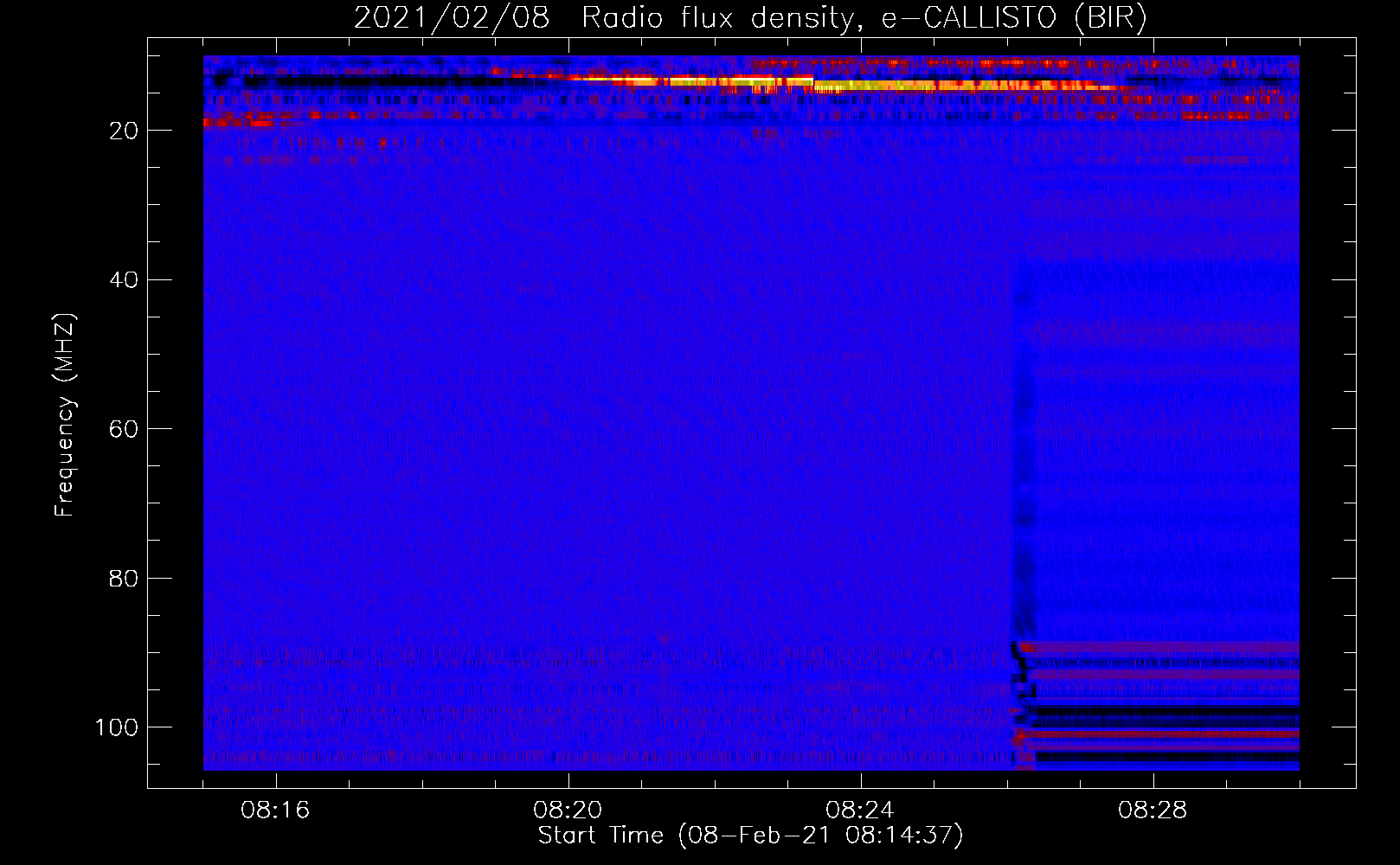Click the 100 MHz frequency tick label
Image resolution: width=1400 pixels, height=865 pixels.
click(x=117, y=727)
